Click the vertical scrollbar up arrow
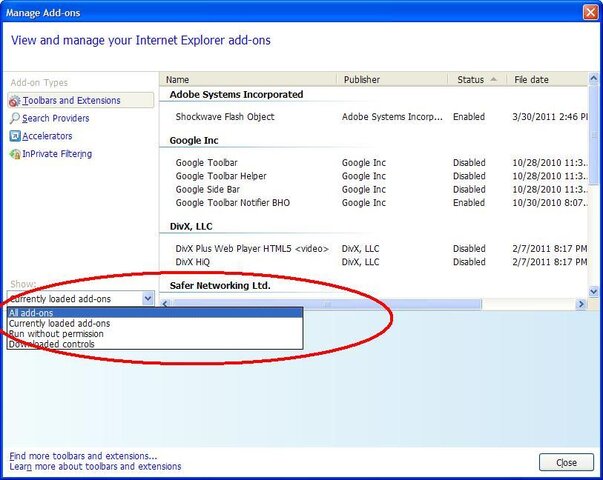This screenshot has height=480, width=603. pos(593,79)
